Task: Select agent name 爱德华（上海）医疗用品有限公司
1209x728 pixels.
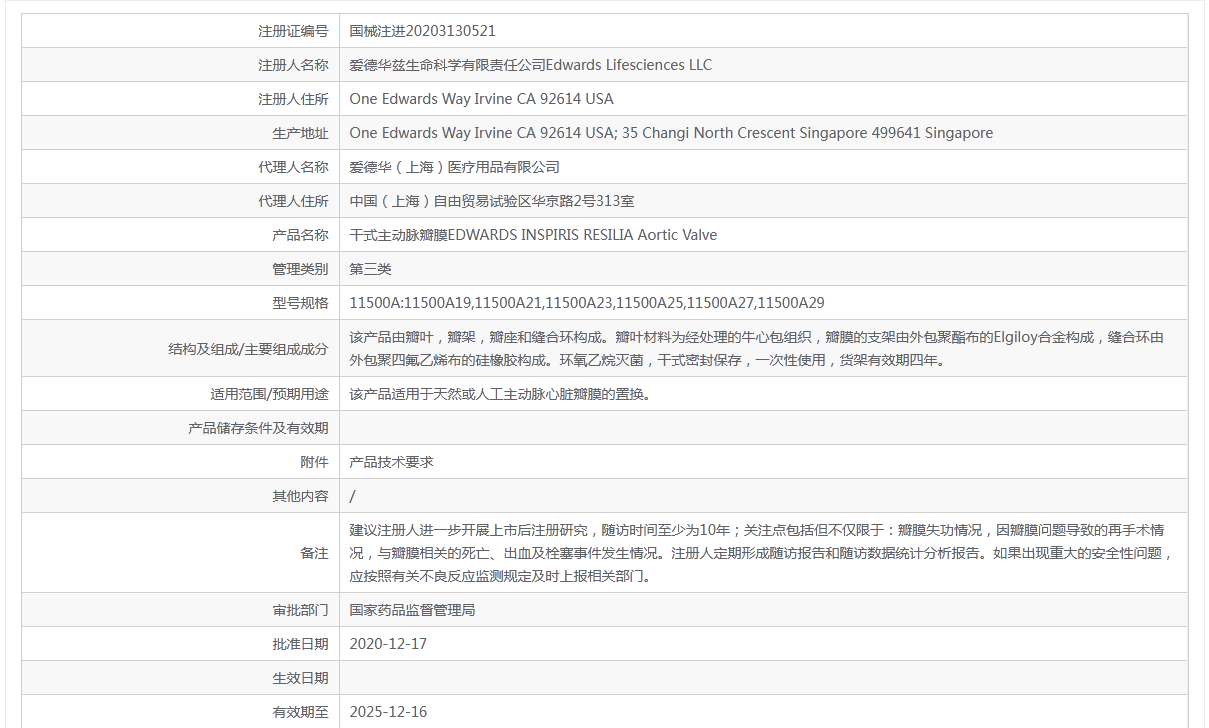Action: (454, 167)
